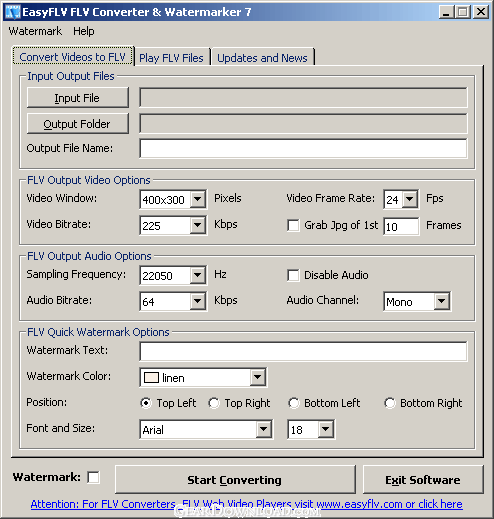Viewport: 494px width, 519px height.
Task: Choose Bottom Left position radio
Action: click(294, 403)
